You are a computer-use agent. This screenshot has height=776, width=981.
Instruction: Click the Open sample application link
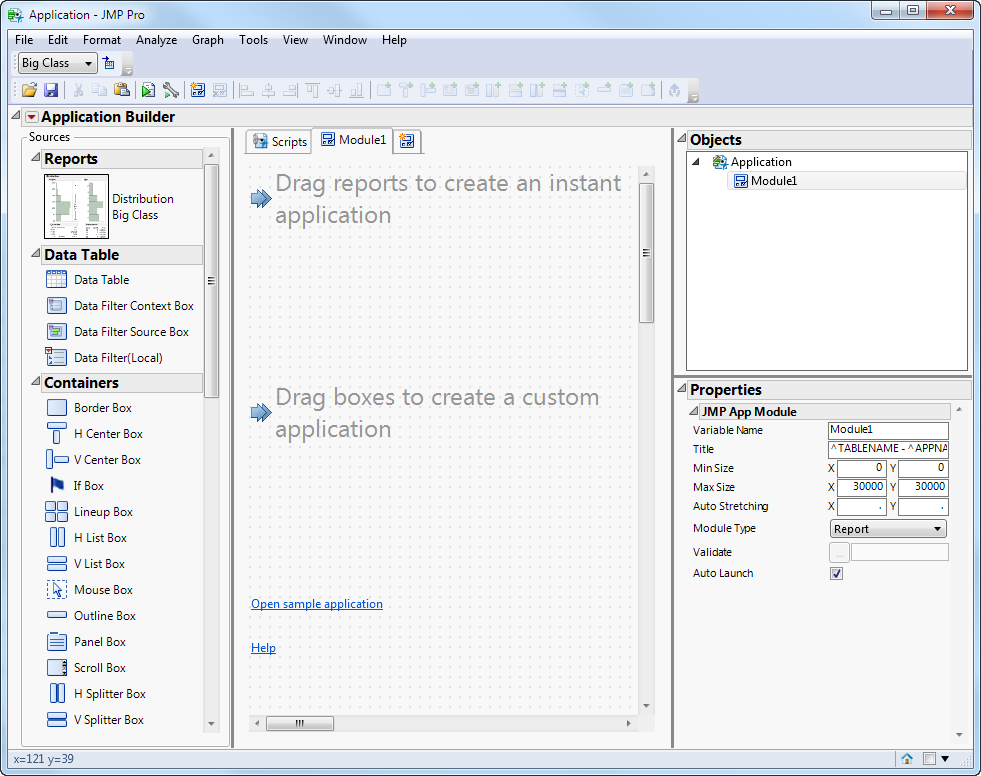point(316,604)
